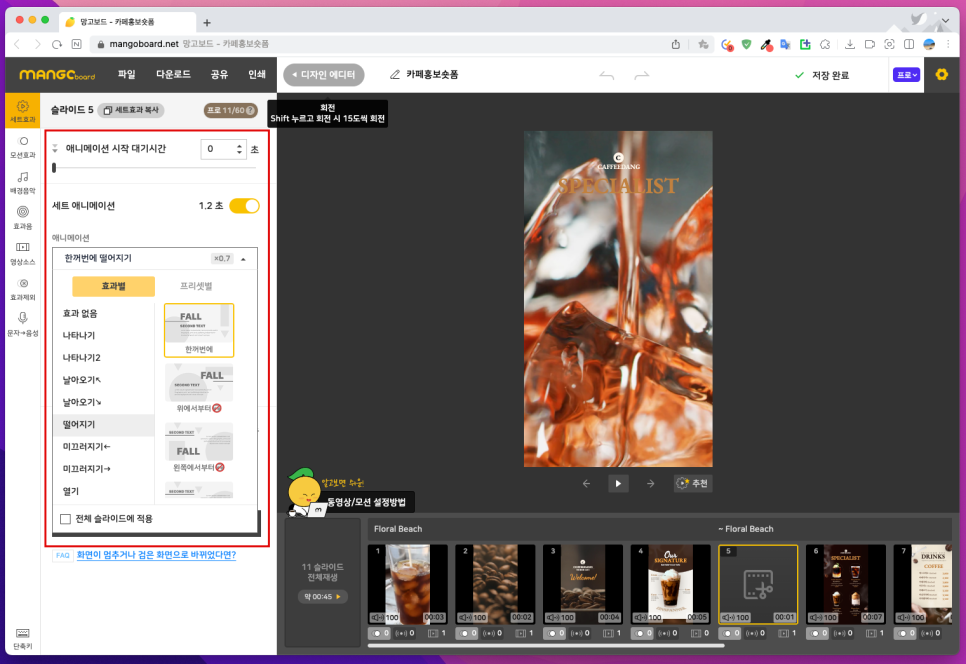Open a new browser tab
The height and width of the screenshot is (664, 966).
coord(207,23)
